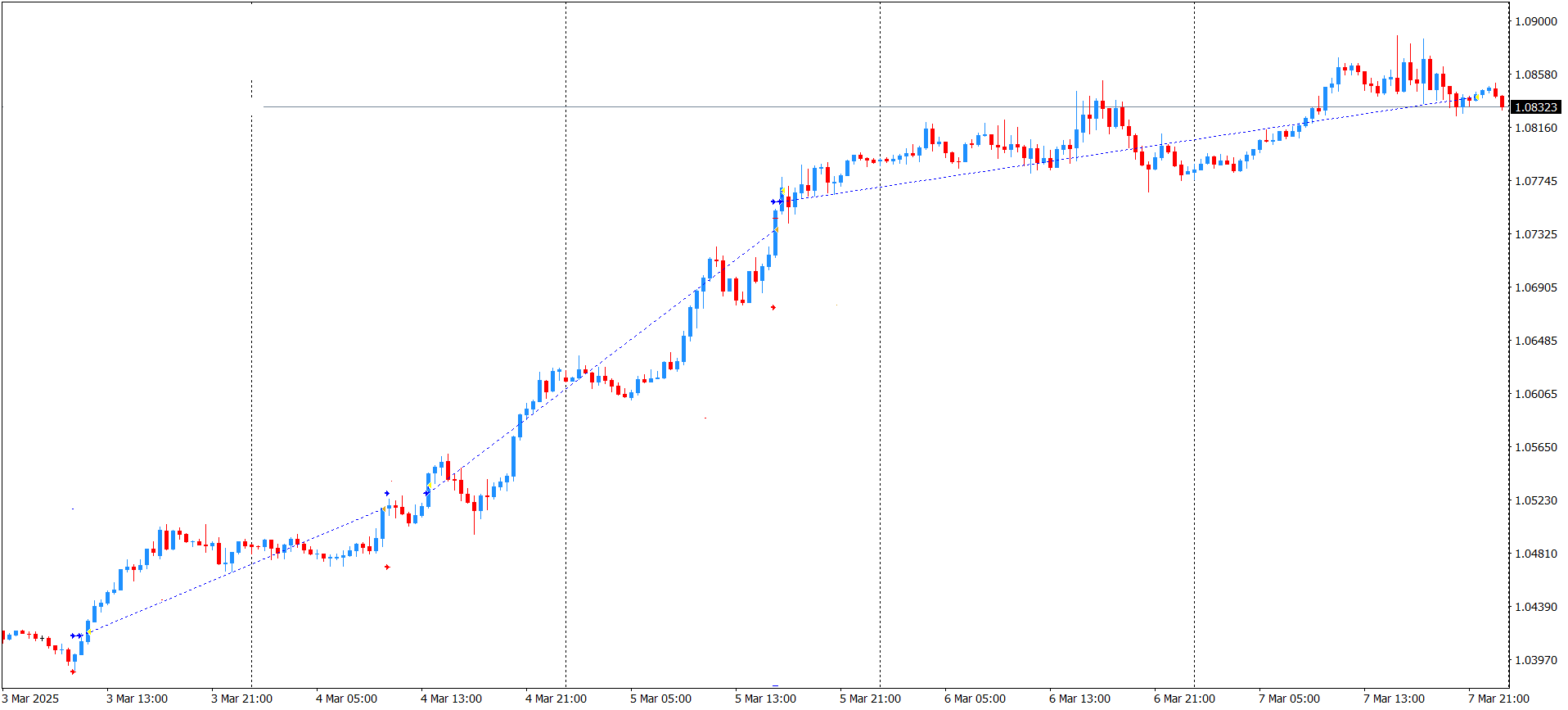
Task: Select the '7 Mar 13:00' time label
Action: pos(1394,699)
